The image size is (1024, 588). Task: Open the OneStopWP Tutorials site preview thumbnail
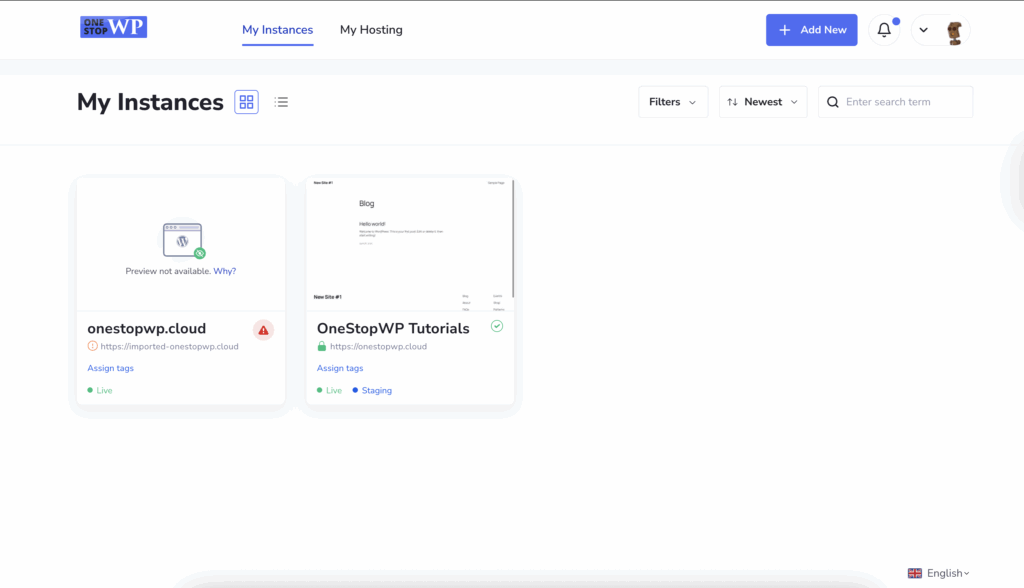pyautogui.click(x=409, y=244)
